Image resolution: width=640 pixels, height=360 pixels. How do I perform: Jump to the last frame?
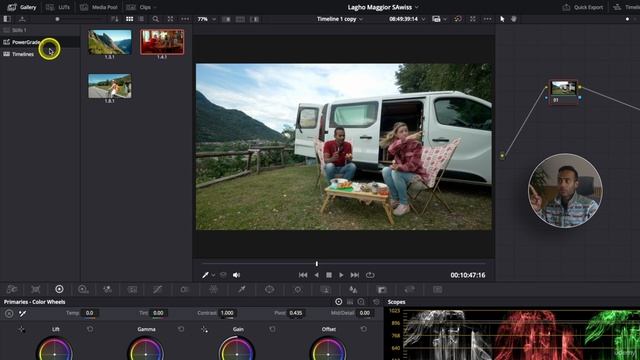coord(355,275)
